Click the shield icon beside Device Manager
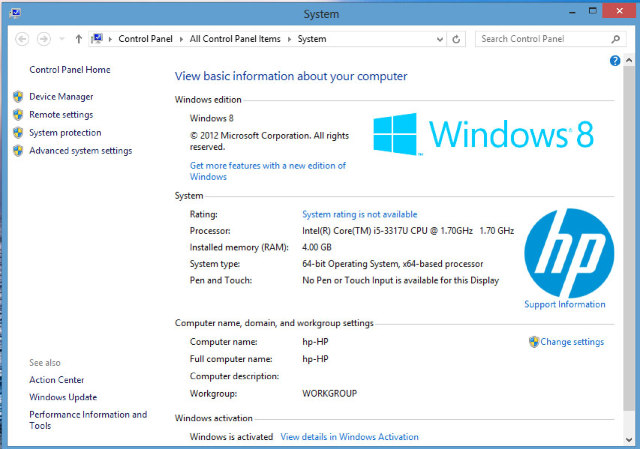Screen dimensions: 640x449 pyautogui.click(x=18, y=97)
